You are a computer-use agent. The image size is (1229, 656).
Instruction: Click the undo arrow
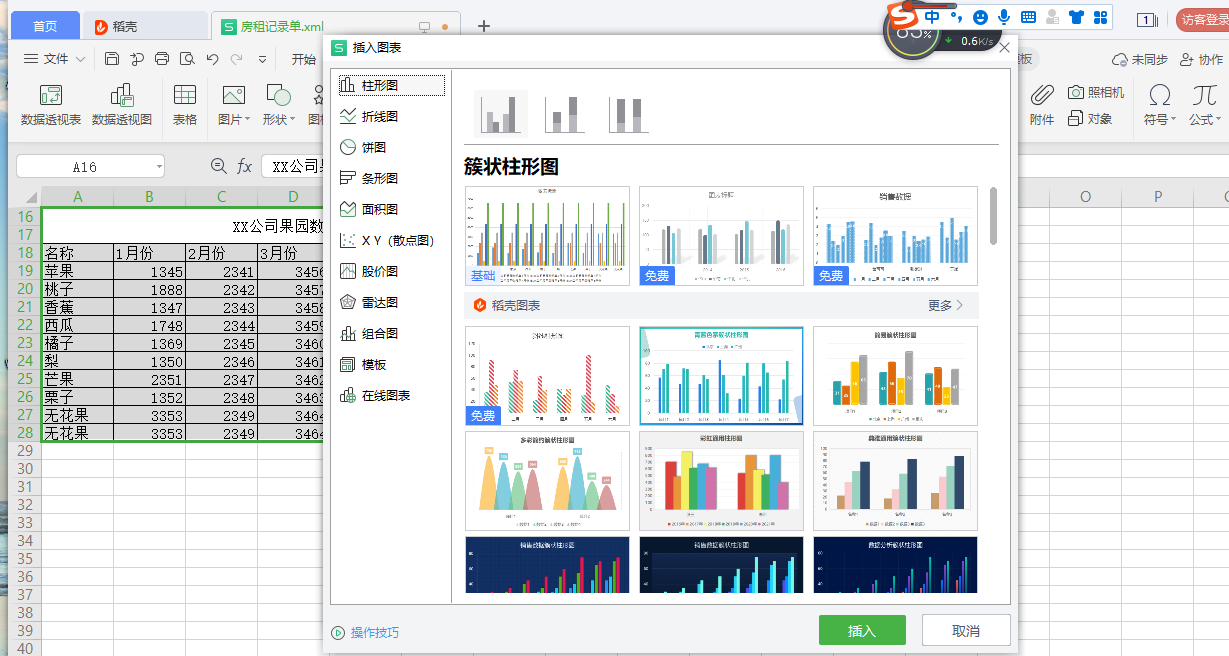tap(212, 59)
